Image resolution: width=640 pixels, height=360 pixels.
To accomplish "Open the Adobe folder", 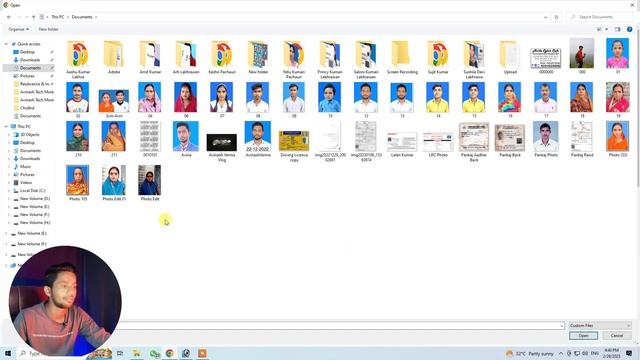I will click(x=114, y=57).
